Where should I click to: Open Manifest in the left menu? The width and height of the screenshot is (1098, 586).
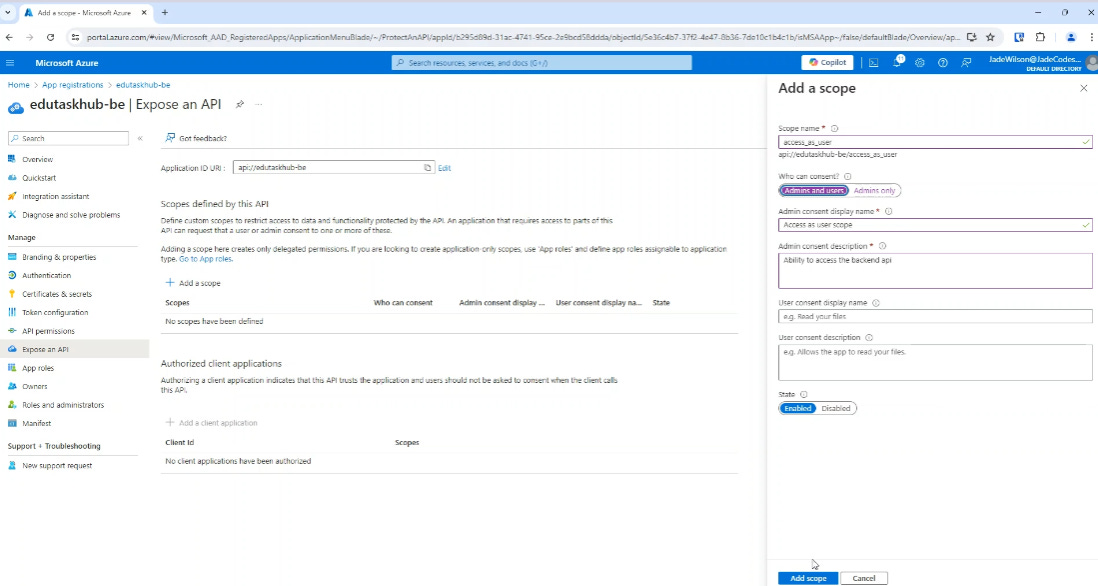[36, 424]
